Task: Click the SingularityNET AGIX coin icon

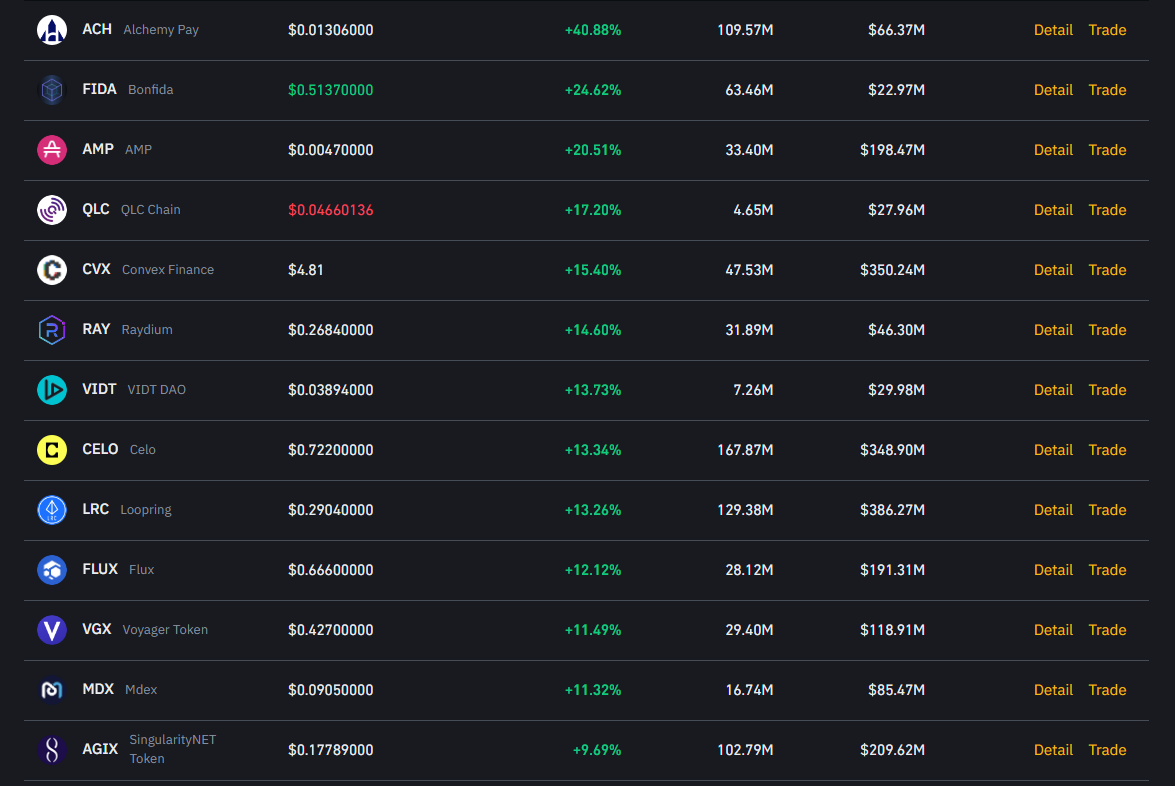Action: (x=52, y=750)
